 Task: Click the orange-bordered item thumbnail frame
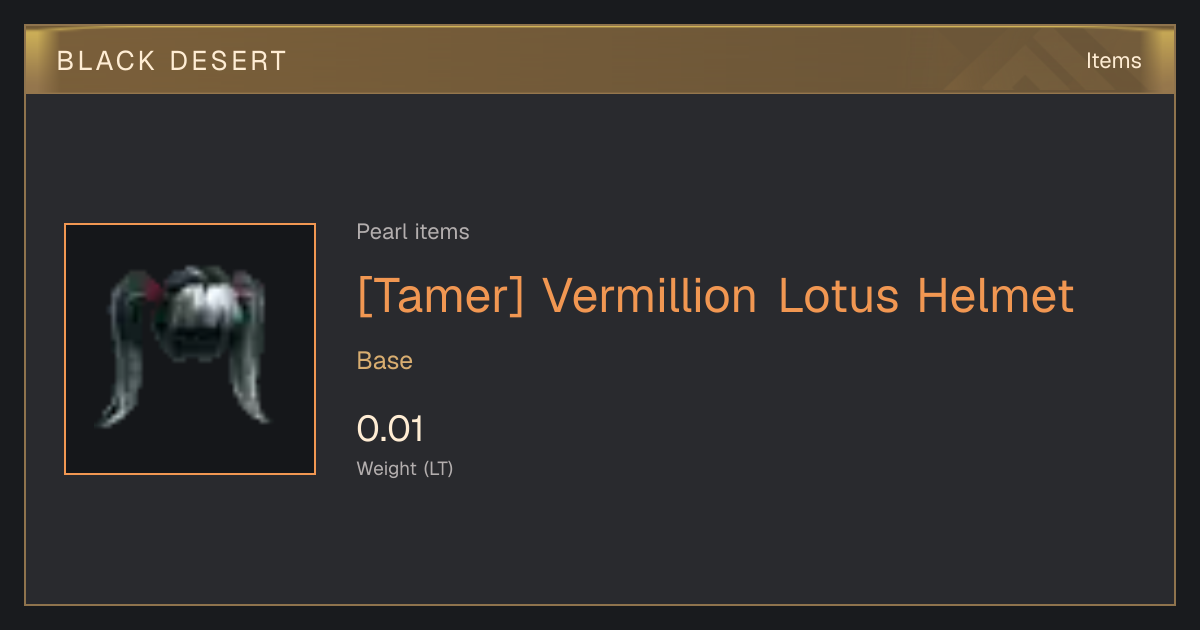190,349
